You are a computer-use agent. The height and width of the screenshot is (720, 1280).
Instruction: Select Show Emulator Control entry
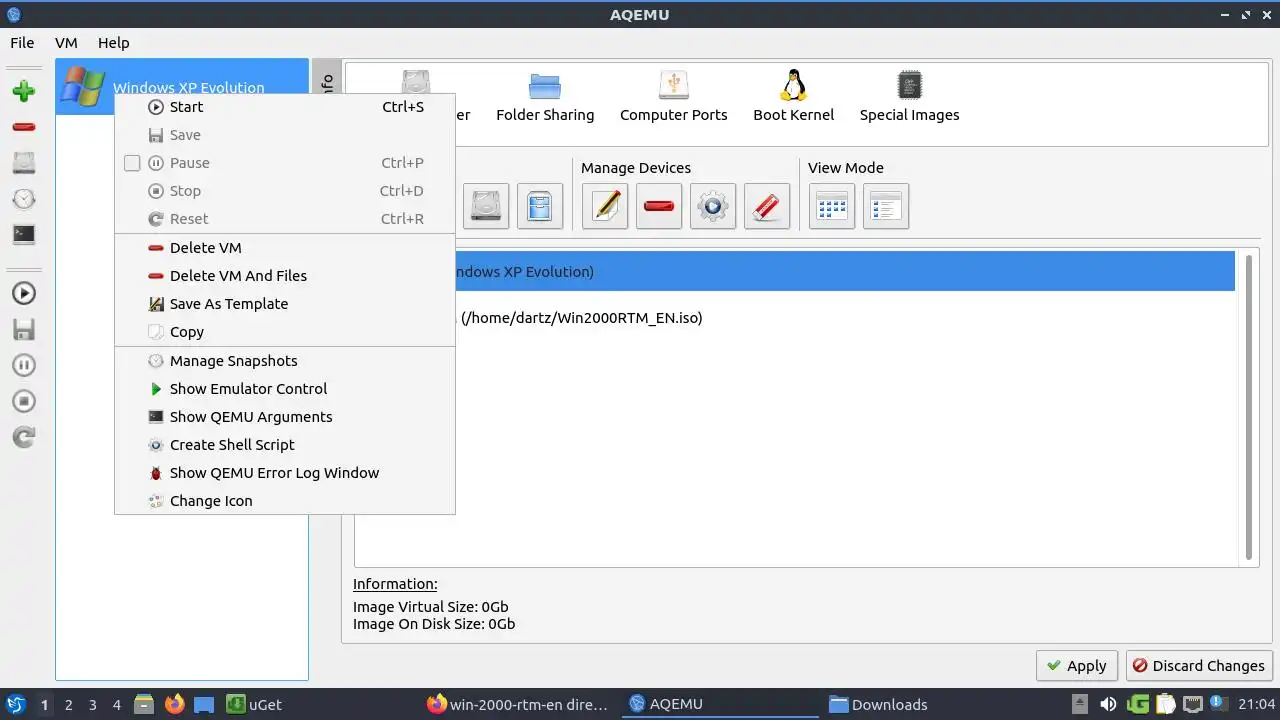tap(285, 389)
